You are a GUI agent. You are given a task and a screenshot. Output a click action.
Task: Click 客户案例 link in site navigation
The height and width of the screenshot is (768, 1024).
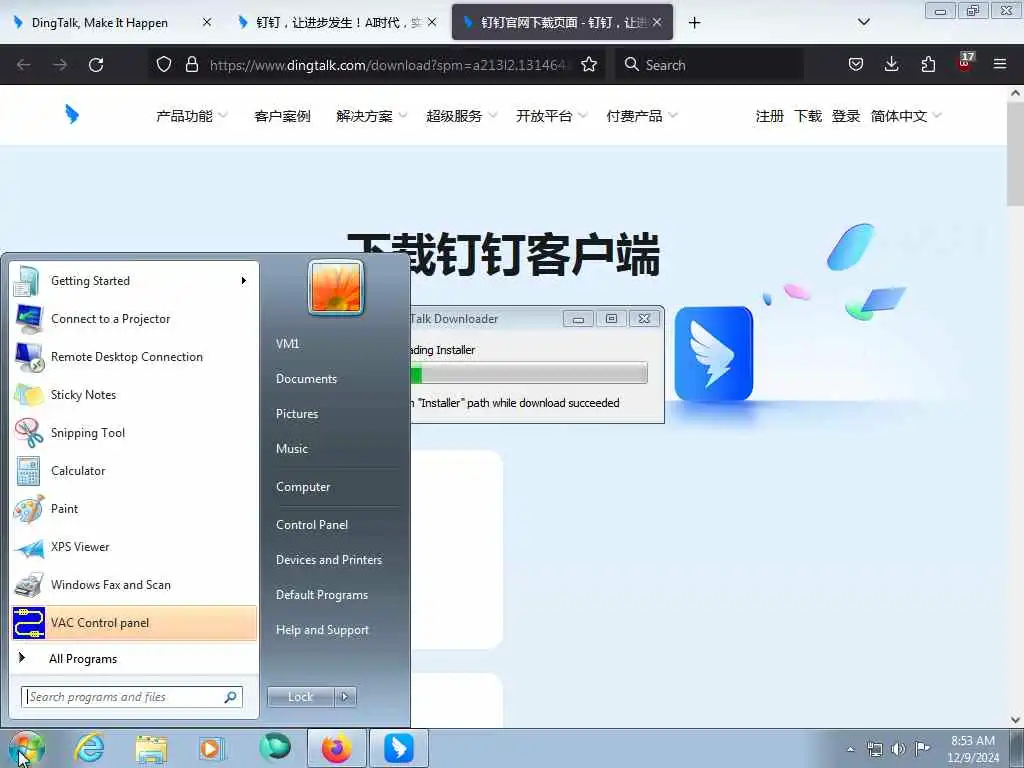click(x=282, y=116)
